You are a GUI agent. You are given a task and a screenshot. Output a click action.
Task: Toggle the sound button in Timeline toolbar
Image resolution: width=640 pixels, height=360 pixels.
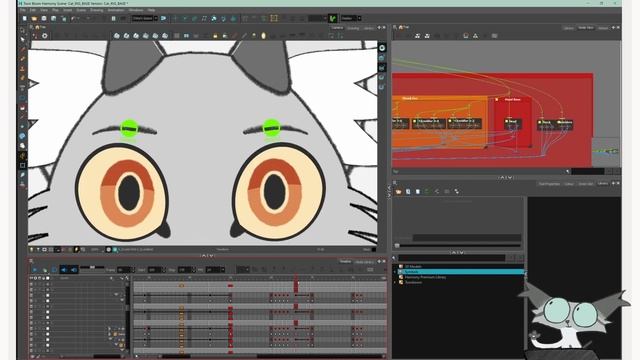pos(64,270)
